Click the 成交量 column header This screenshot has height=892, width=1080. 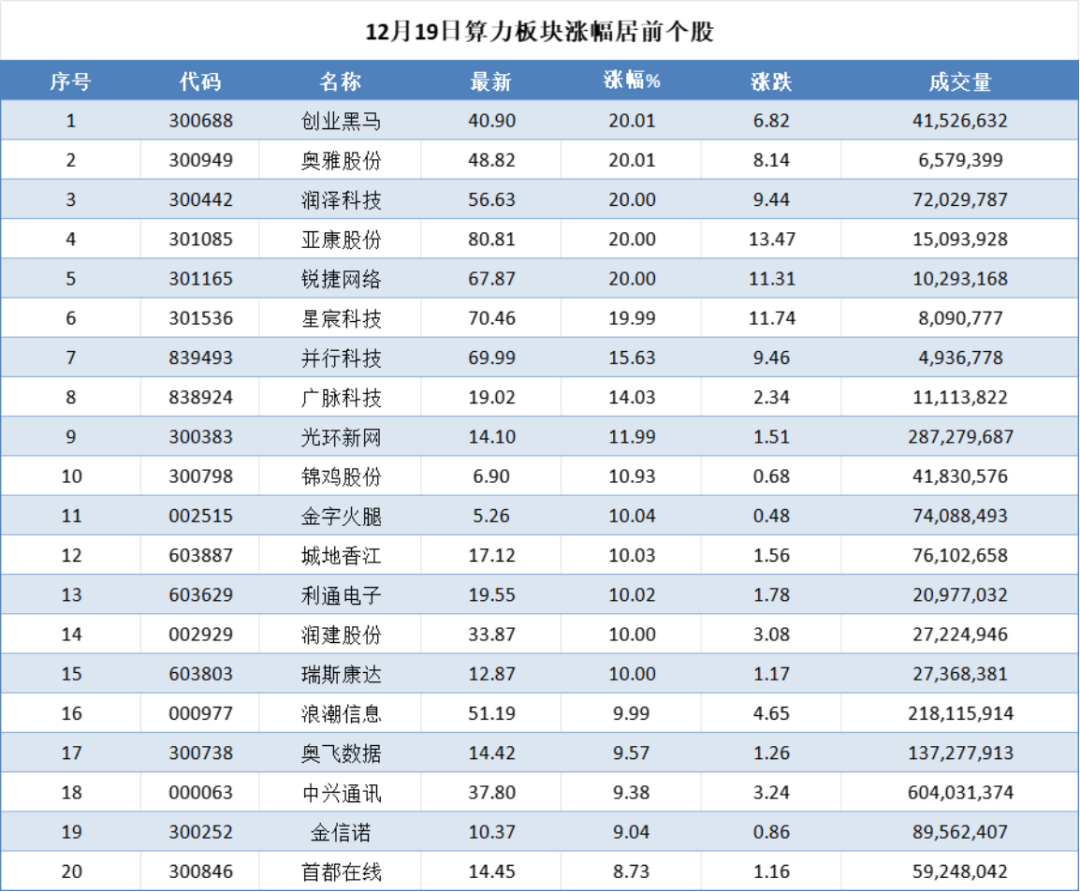point(960,82)
